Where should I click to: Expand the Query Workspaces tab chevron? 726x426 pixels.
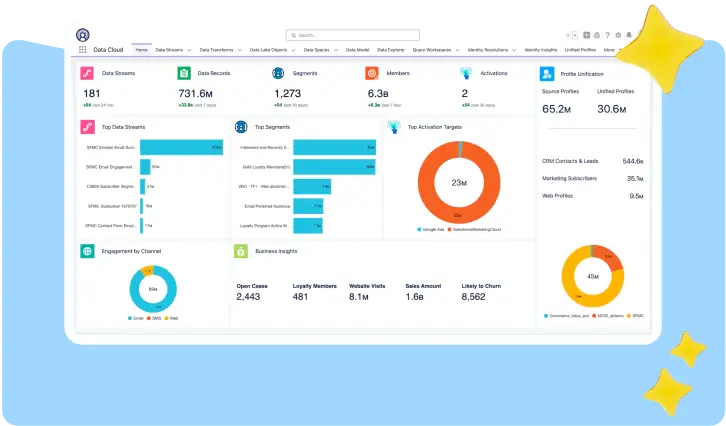(457, 50)
